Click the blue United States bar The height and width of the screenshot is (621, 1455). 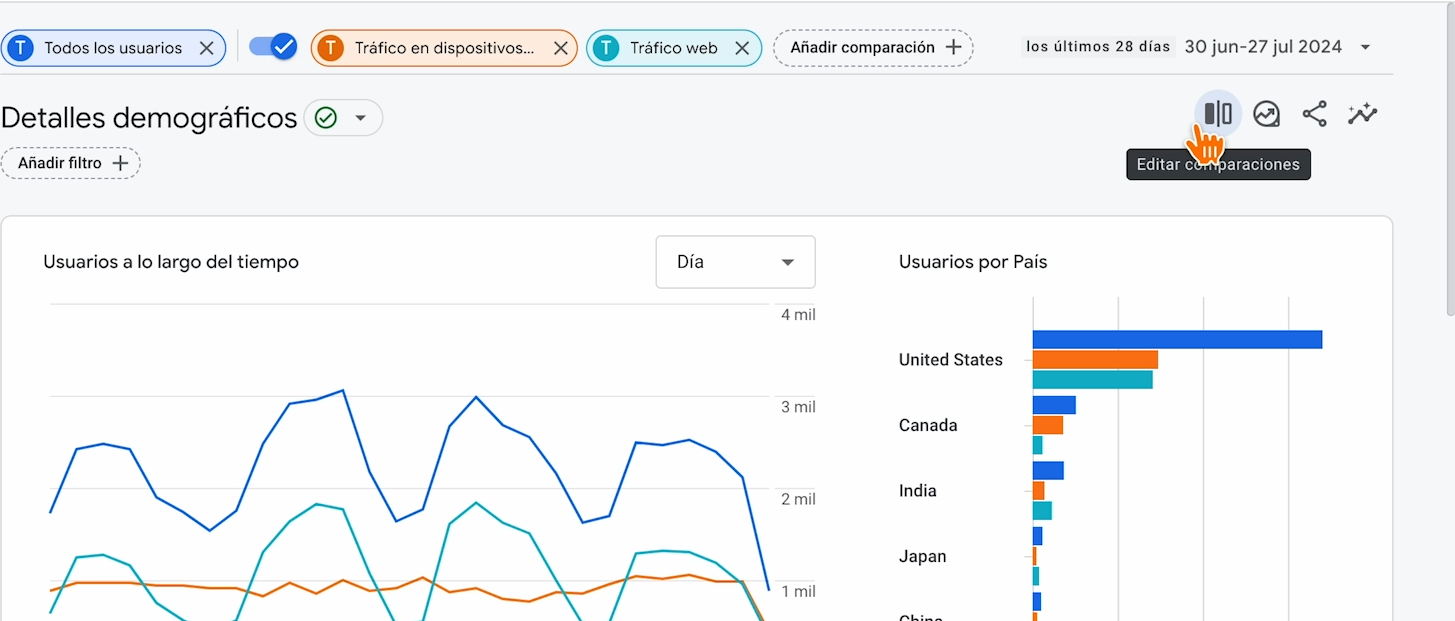[x=1177, y=340]
